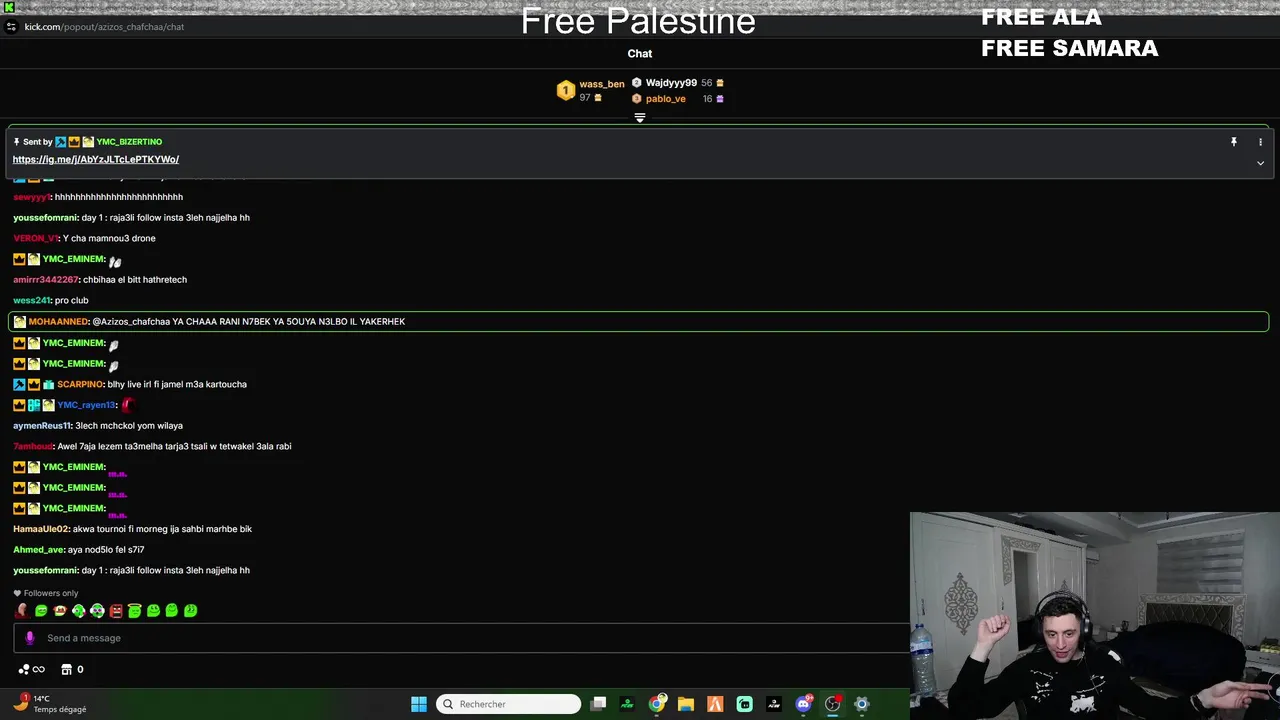
Task: Open the orange app on taskbar
Action: pos(715,704)
